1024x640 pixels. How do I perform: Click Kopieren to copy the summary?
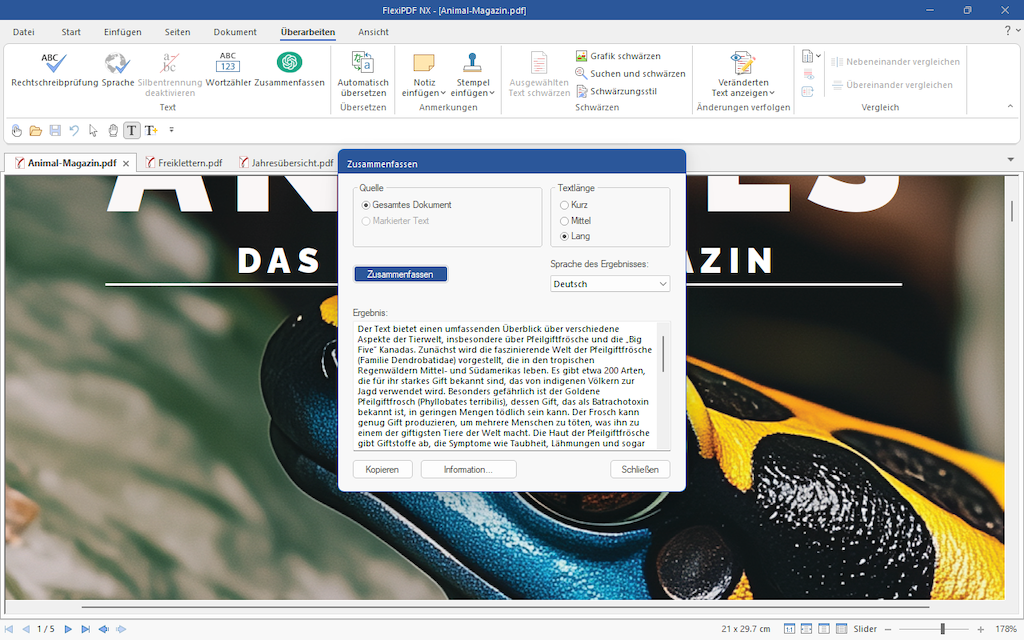pyautogui.click(x=382, y=468)
